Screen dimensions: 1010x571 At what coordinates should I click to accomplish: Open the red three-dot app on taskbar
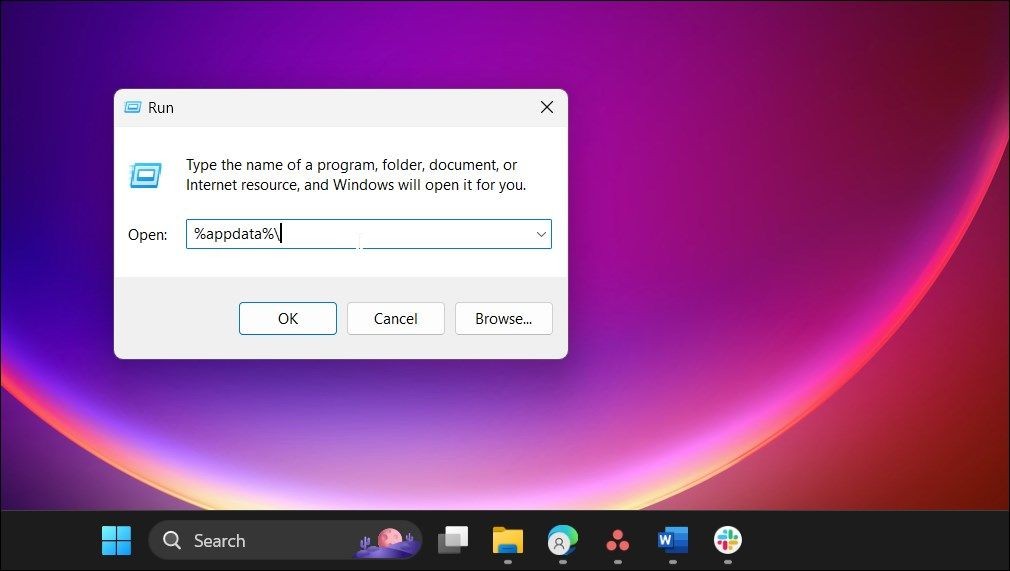click(618, 541)
